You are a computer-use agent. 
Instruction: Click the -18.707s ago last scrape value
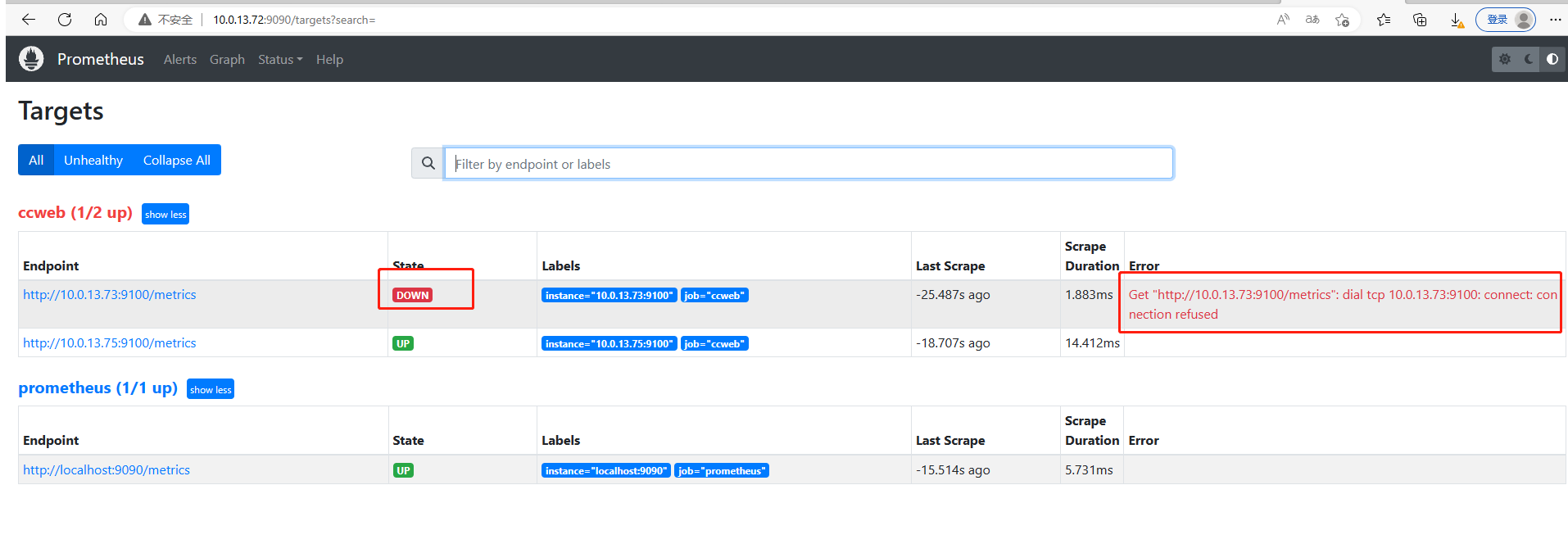[x=953, y=342]
